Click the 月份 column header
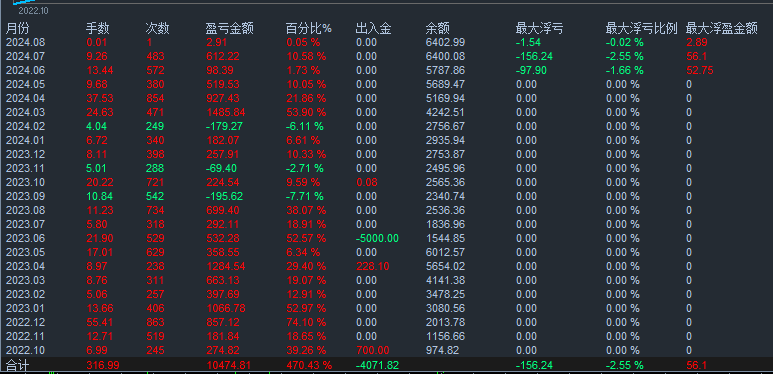773x374 pixels. coord(18,29)
